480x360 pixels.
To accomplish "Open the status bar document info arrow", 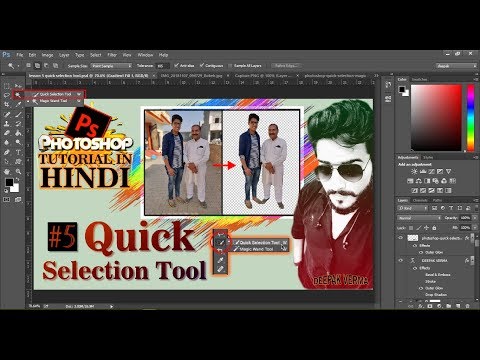I will [111, 306].
